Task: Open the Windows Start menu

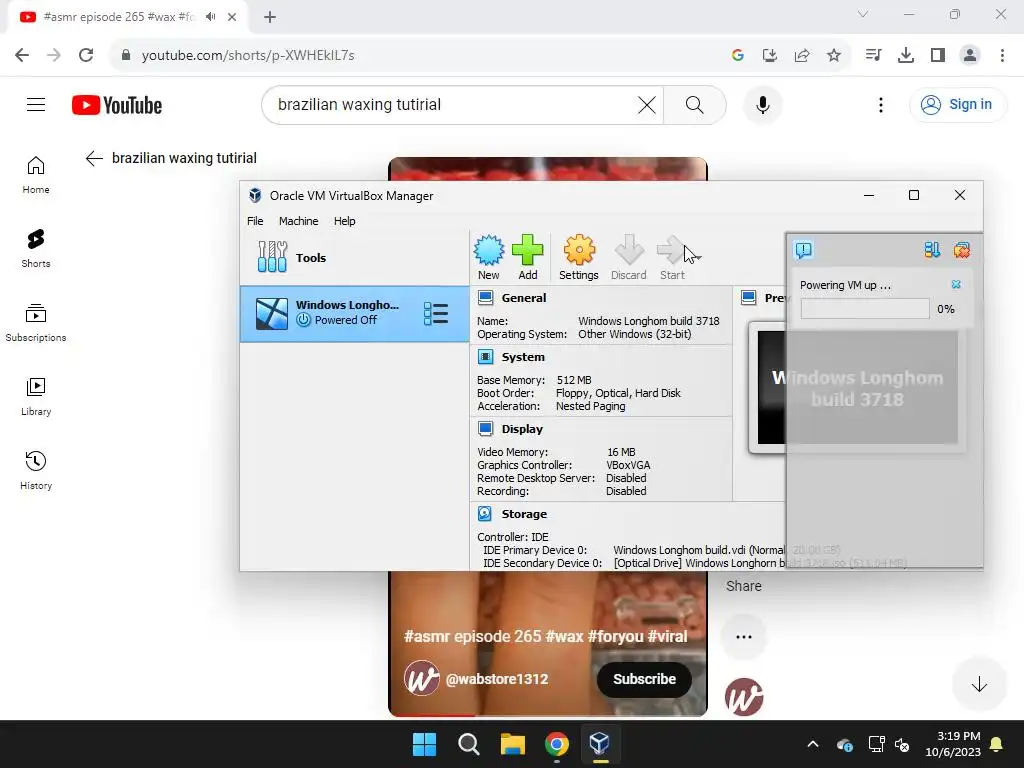Action: pos(424,744)
